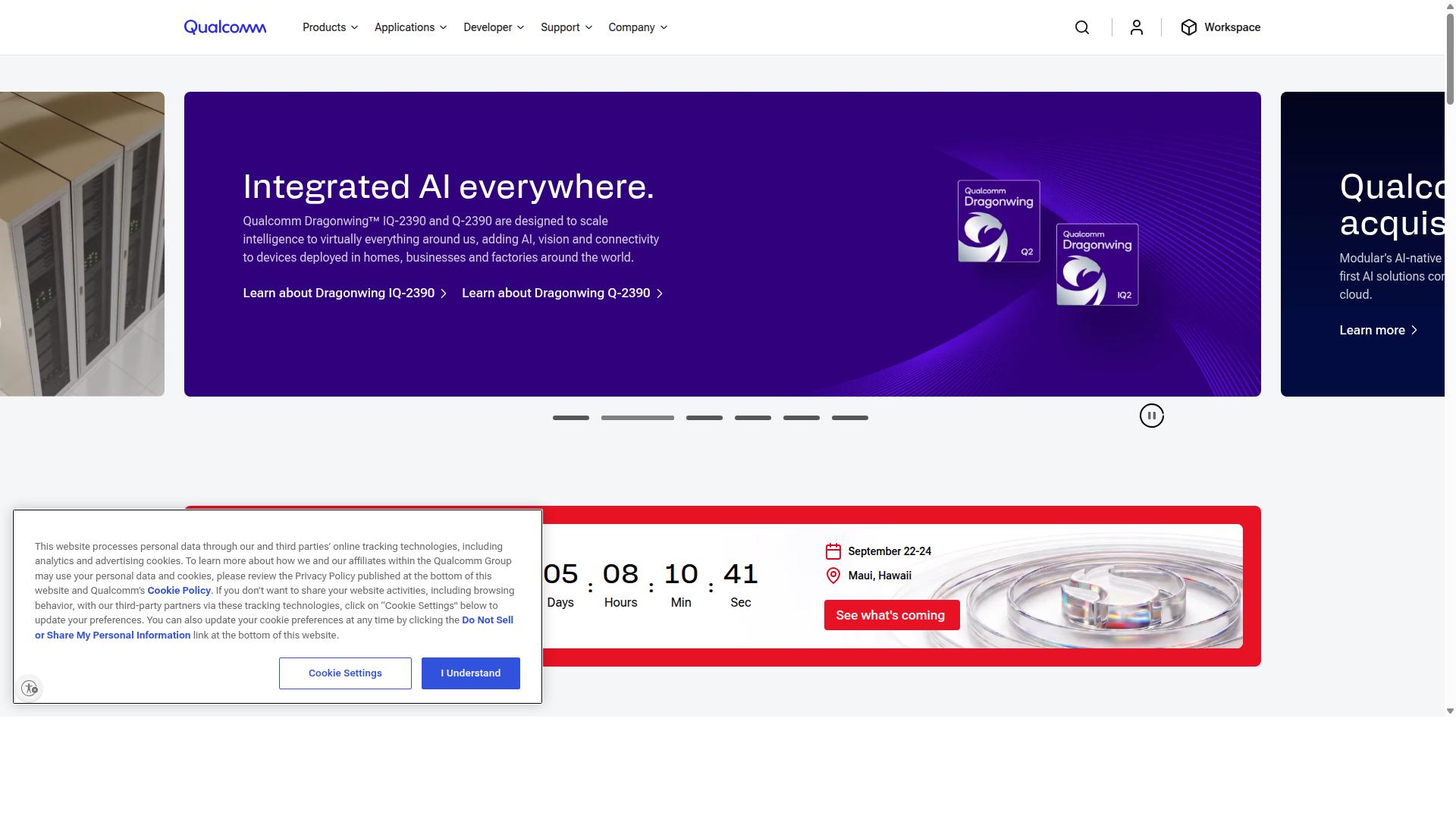Viewport: 1456px width, 819px height.
Task: Open the Cookie Policy link
Action: [x=179, y=590]
